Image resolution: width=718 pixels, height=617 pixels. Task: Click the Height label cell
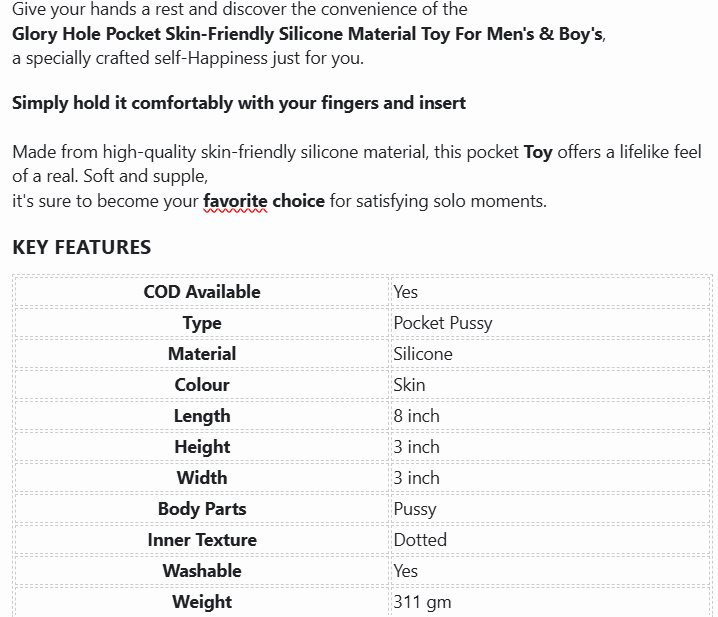[202, 447]
